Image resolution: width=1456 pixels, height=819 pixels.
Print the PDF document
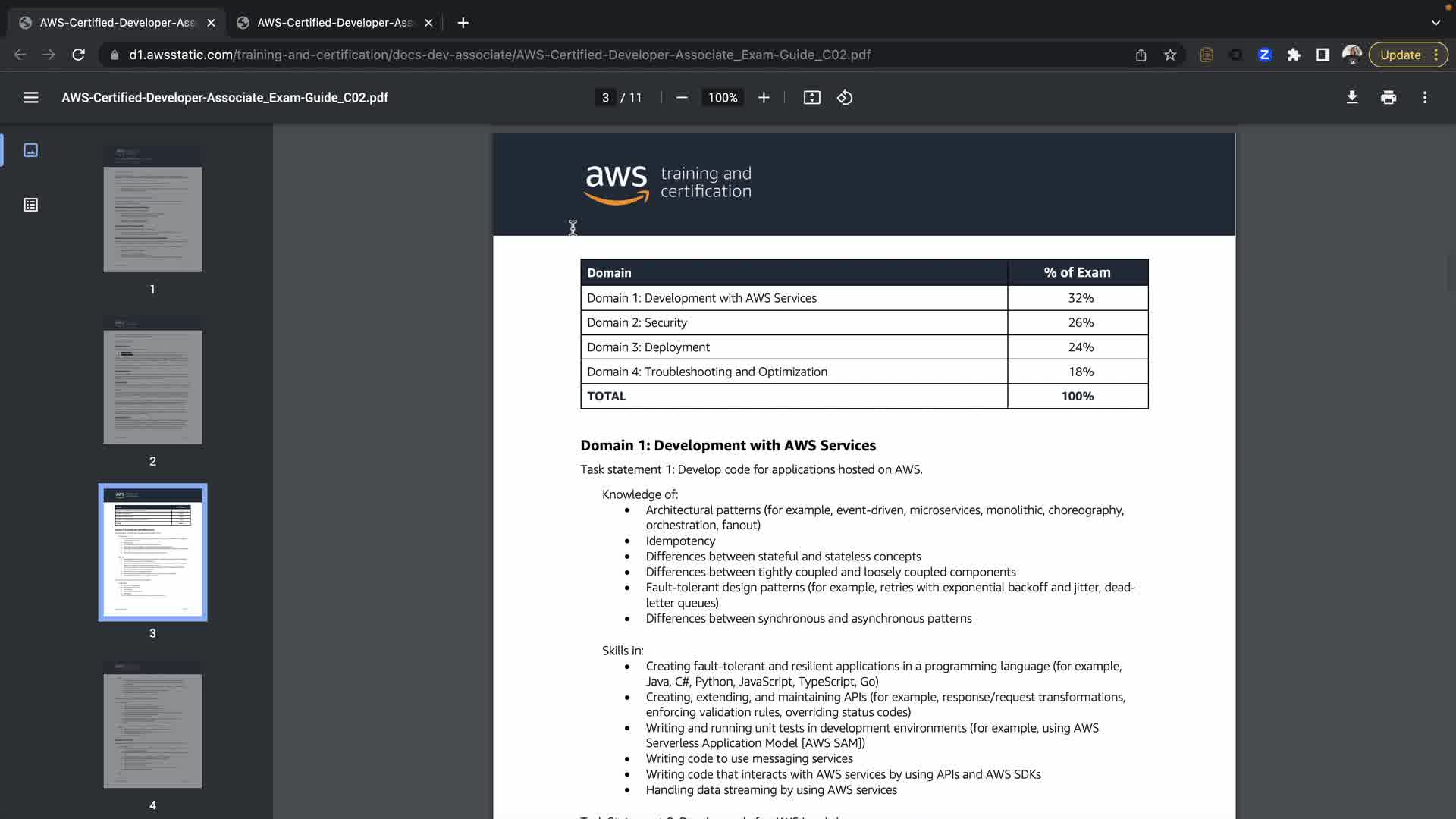point(1389,98)
